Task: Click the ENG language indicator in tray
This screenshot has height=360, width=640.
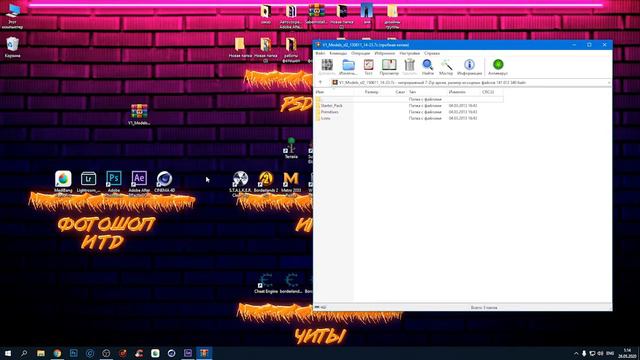Action: coord(610,353)
